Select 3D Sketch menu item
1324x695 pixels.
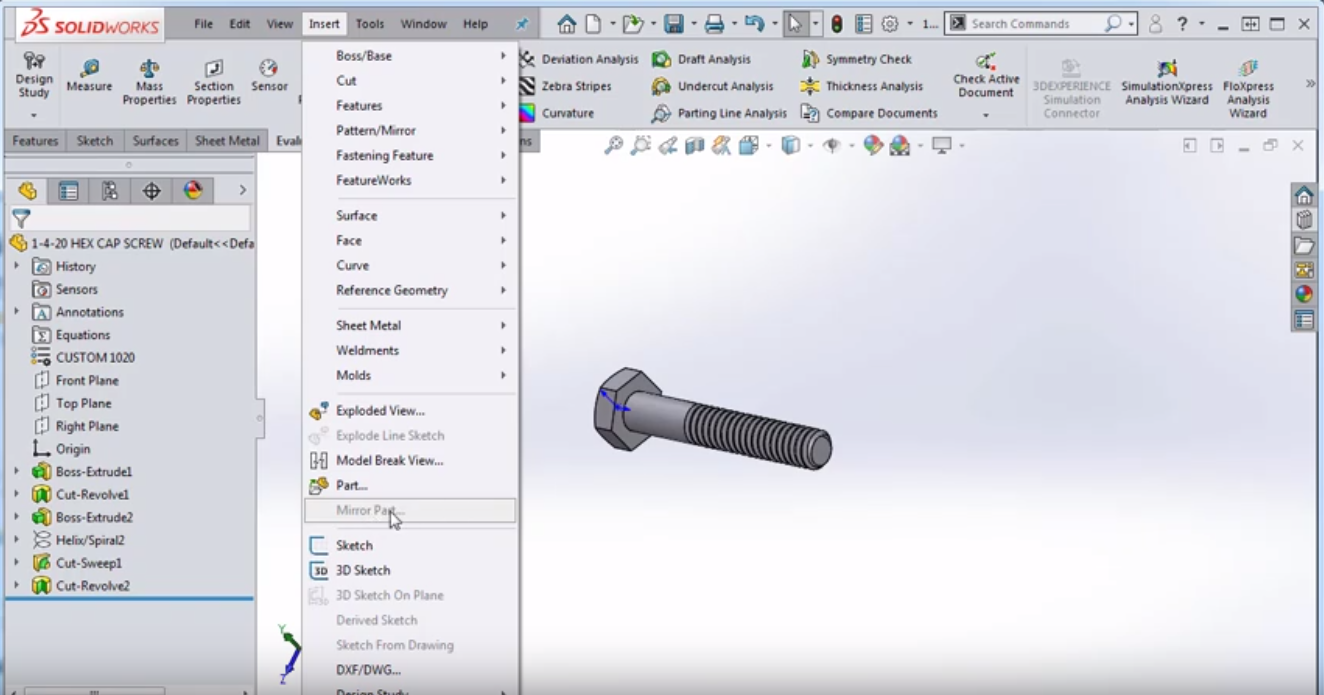tap(410, 570)
